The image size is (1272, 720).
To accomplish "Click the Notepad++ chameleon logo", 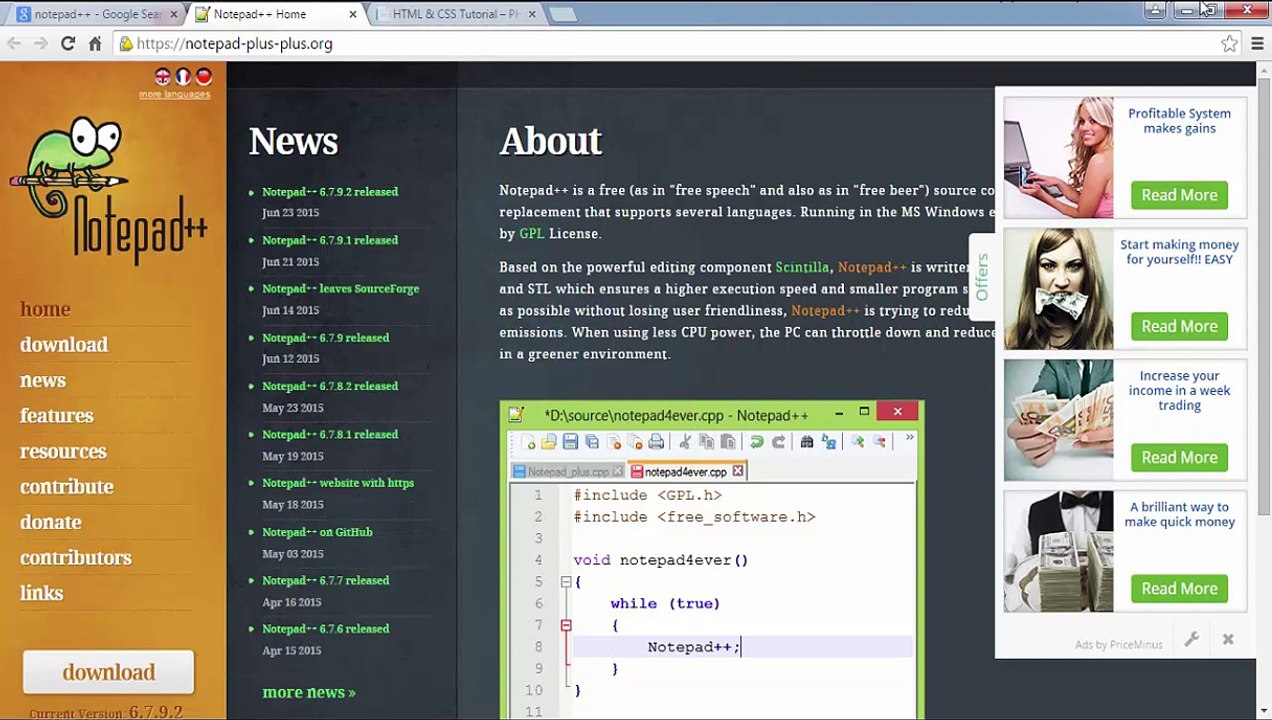I will coord(108,190).
